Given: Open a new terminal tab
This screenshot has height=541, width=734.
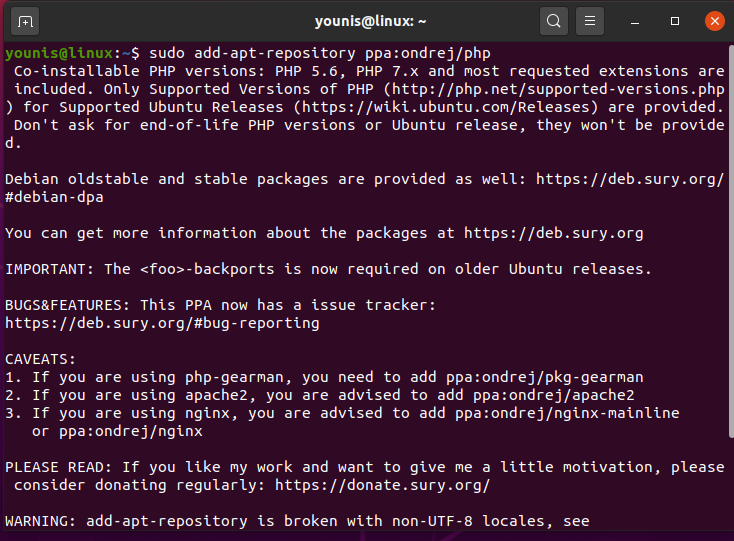Looking at the screenshot, I should pyautogui.click(x=25, y=20).
